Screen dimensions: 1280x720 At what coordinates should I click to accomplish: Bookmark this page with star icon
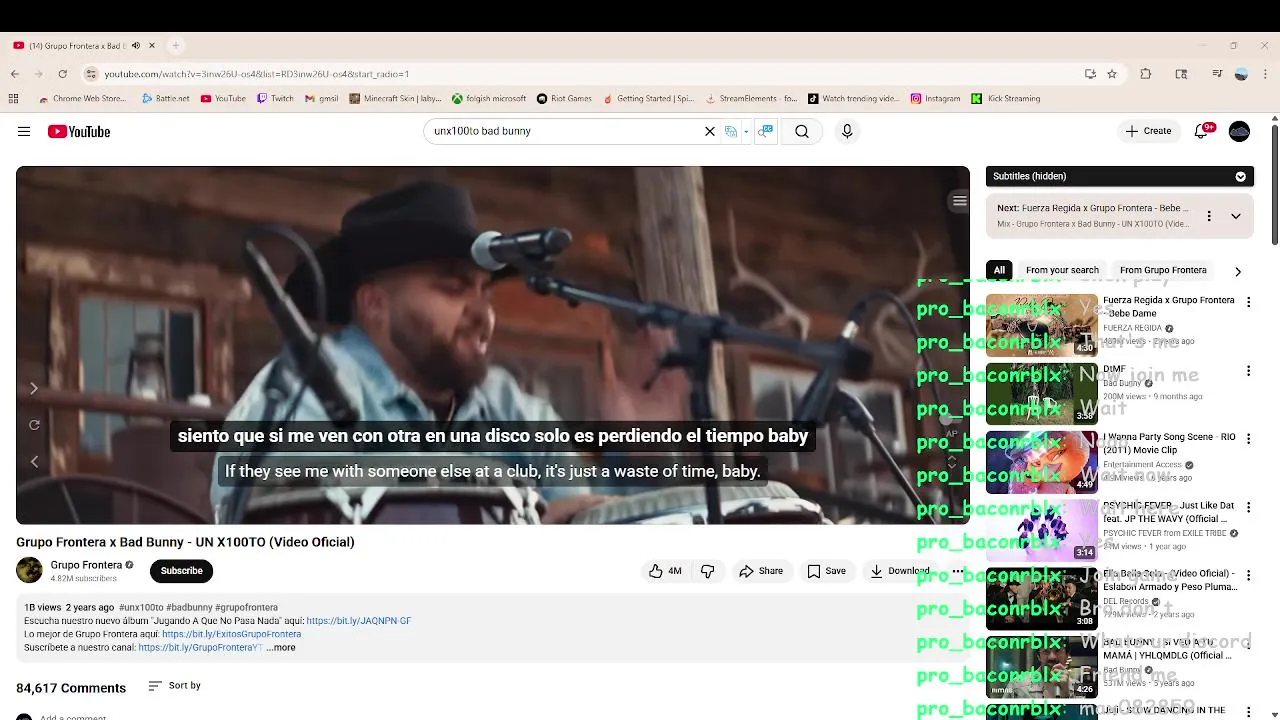coord(1112,74)
